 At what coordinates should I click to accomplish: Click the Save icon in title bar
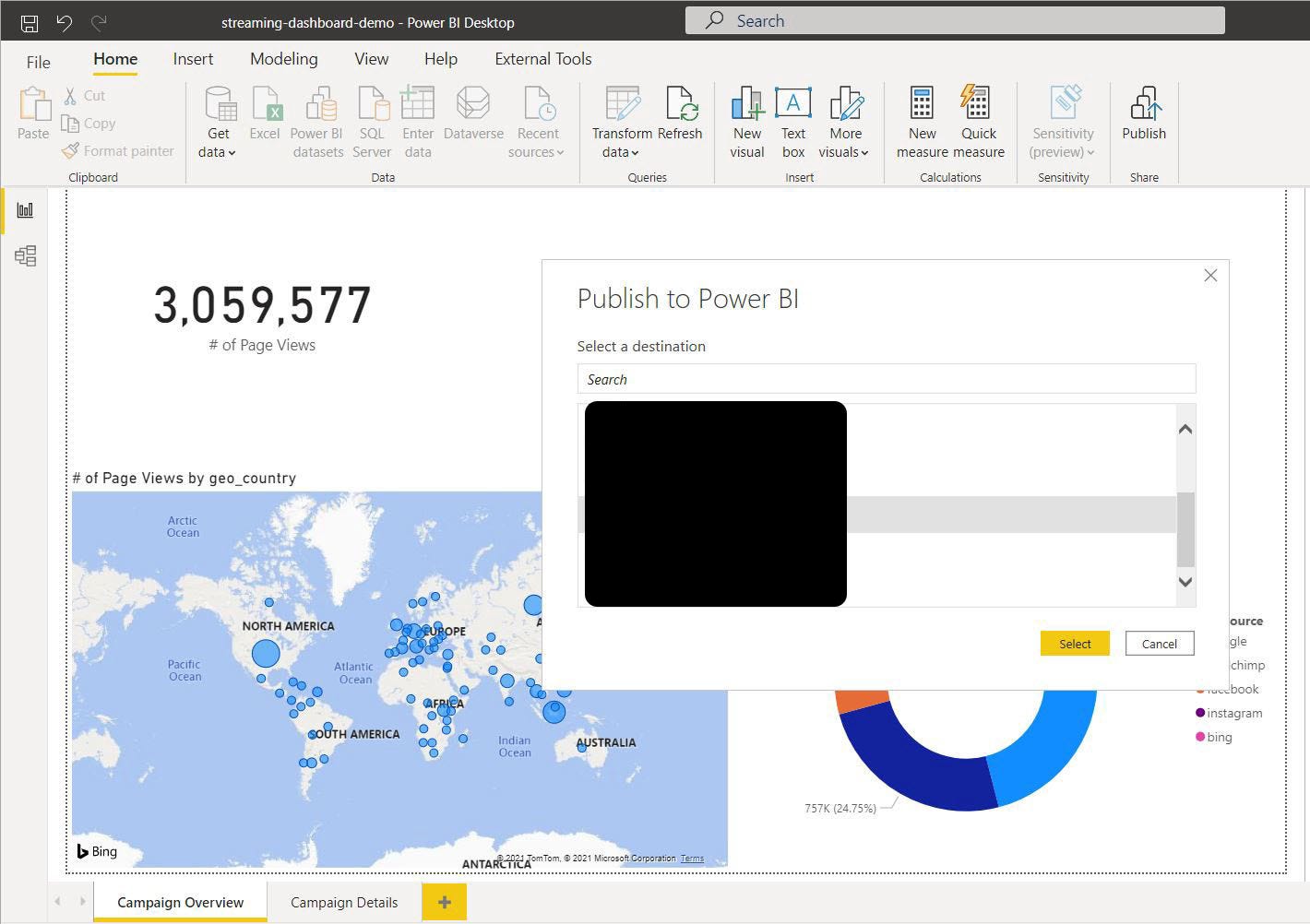tap(30, 22)
